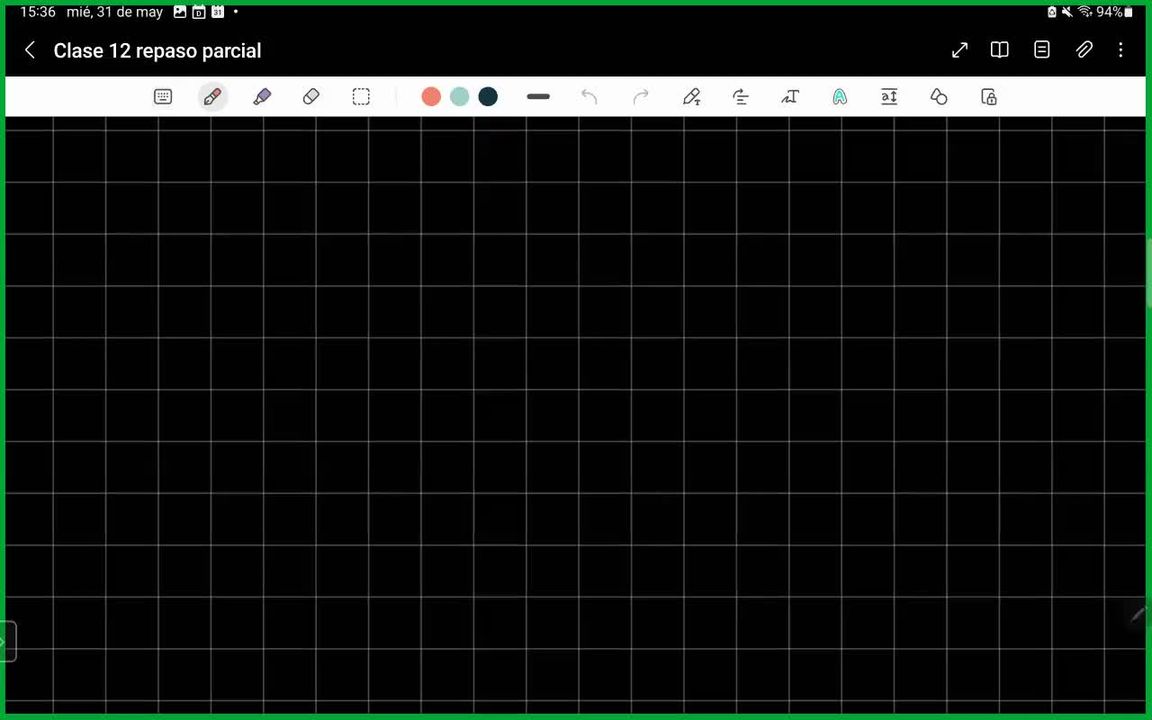Select the Pen tool
Viewport: 1152px width, 720px height.
tap(212, 97)
